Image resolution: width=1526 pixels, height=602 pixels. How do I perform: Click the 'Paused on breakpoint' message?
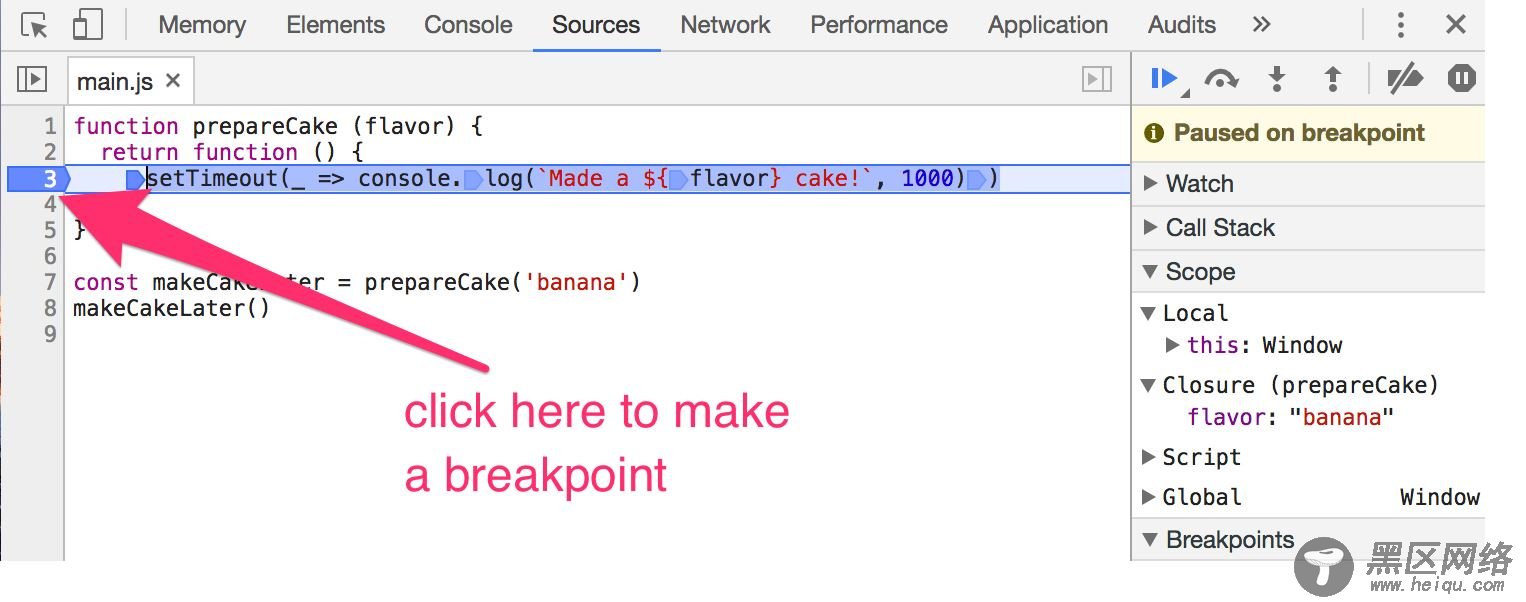point(1299,133)
